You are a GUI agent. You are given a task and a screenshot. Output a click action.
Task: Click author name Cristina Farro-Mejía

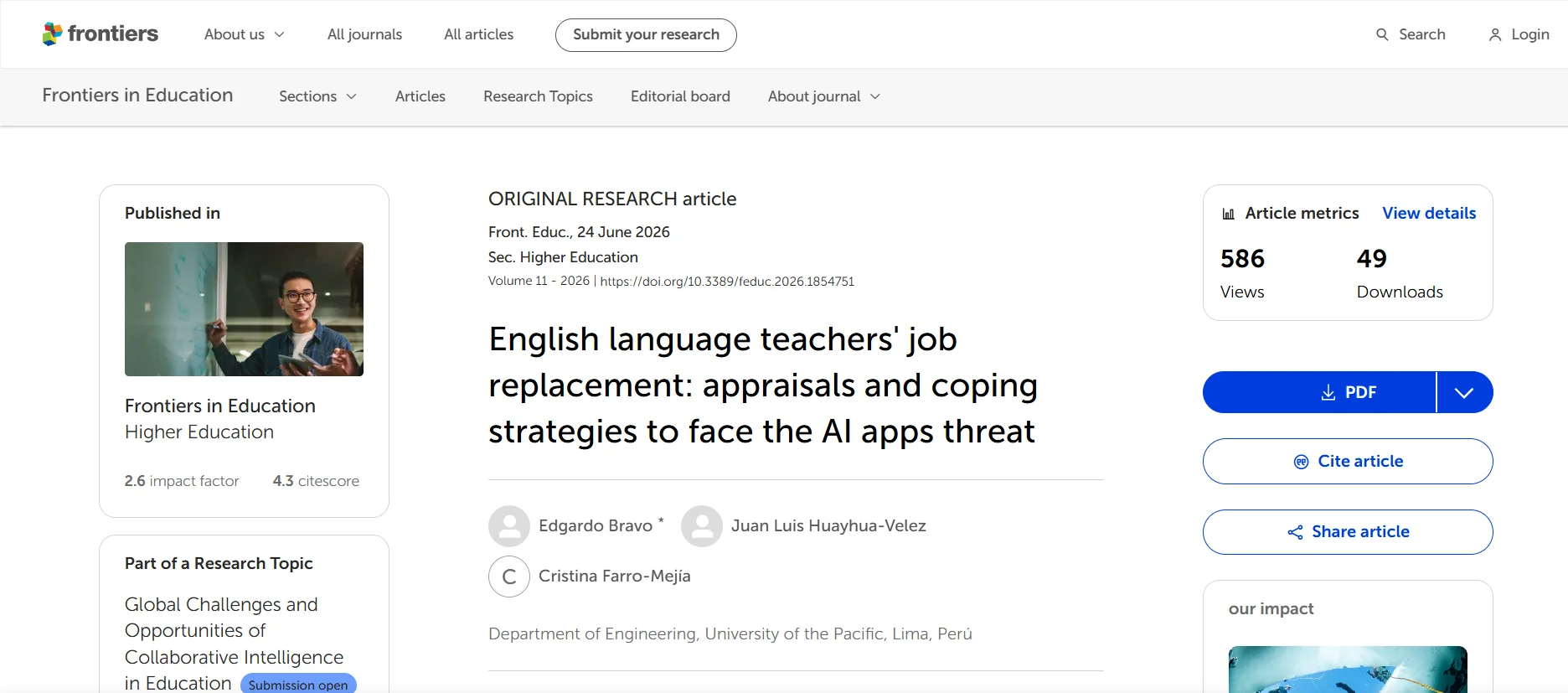click(x=615, y=577)
